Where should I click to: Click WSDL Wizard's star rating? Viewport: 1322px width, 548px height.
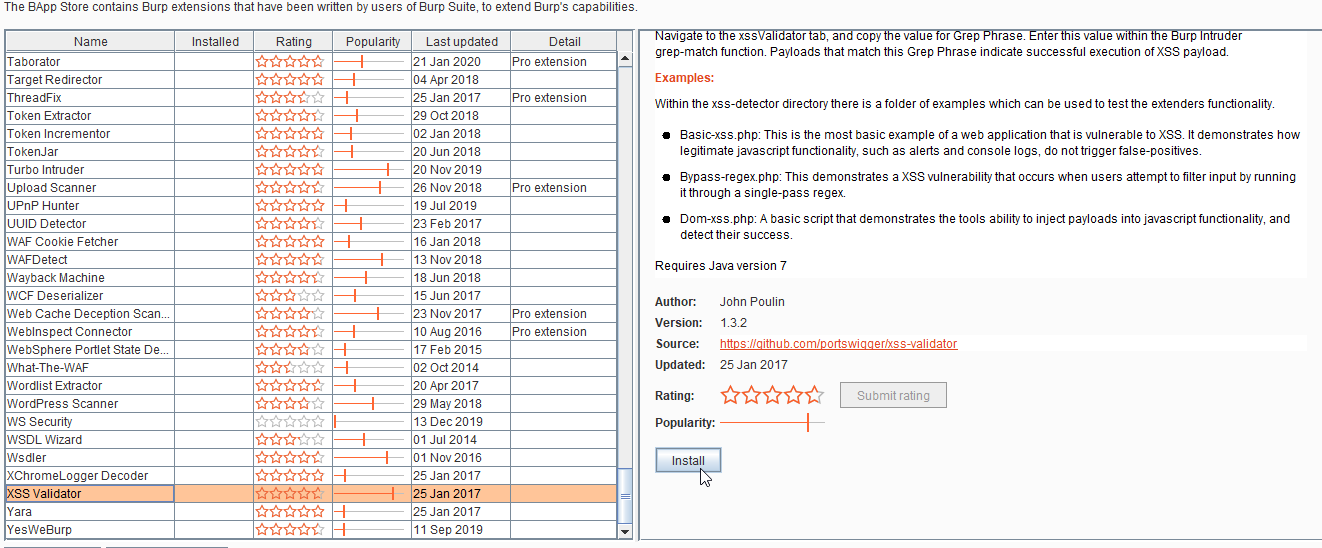click(x=290, y=440)
